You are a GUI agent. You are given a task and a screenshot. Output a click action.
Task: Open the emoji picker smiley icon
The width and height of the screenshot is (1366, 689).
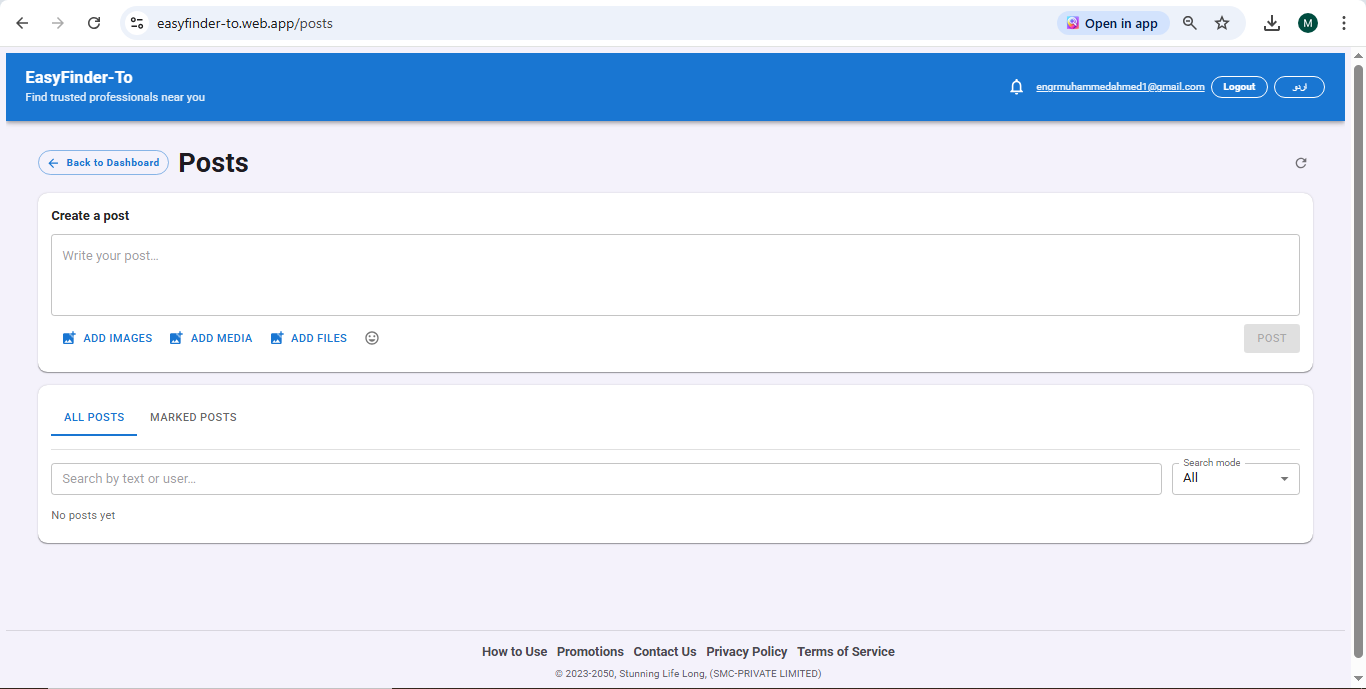point(372,338)
